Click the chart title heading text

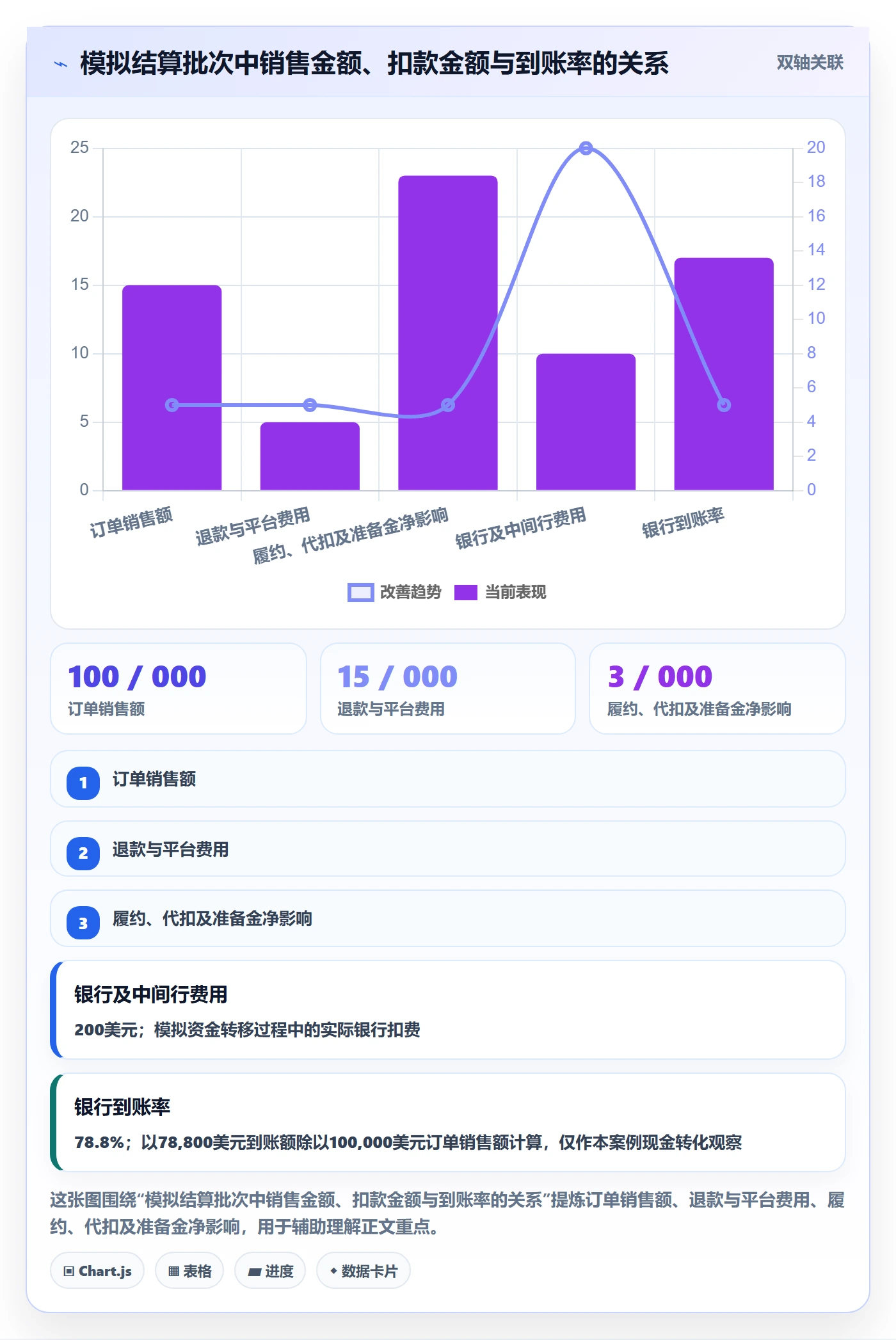click(374, 63)
